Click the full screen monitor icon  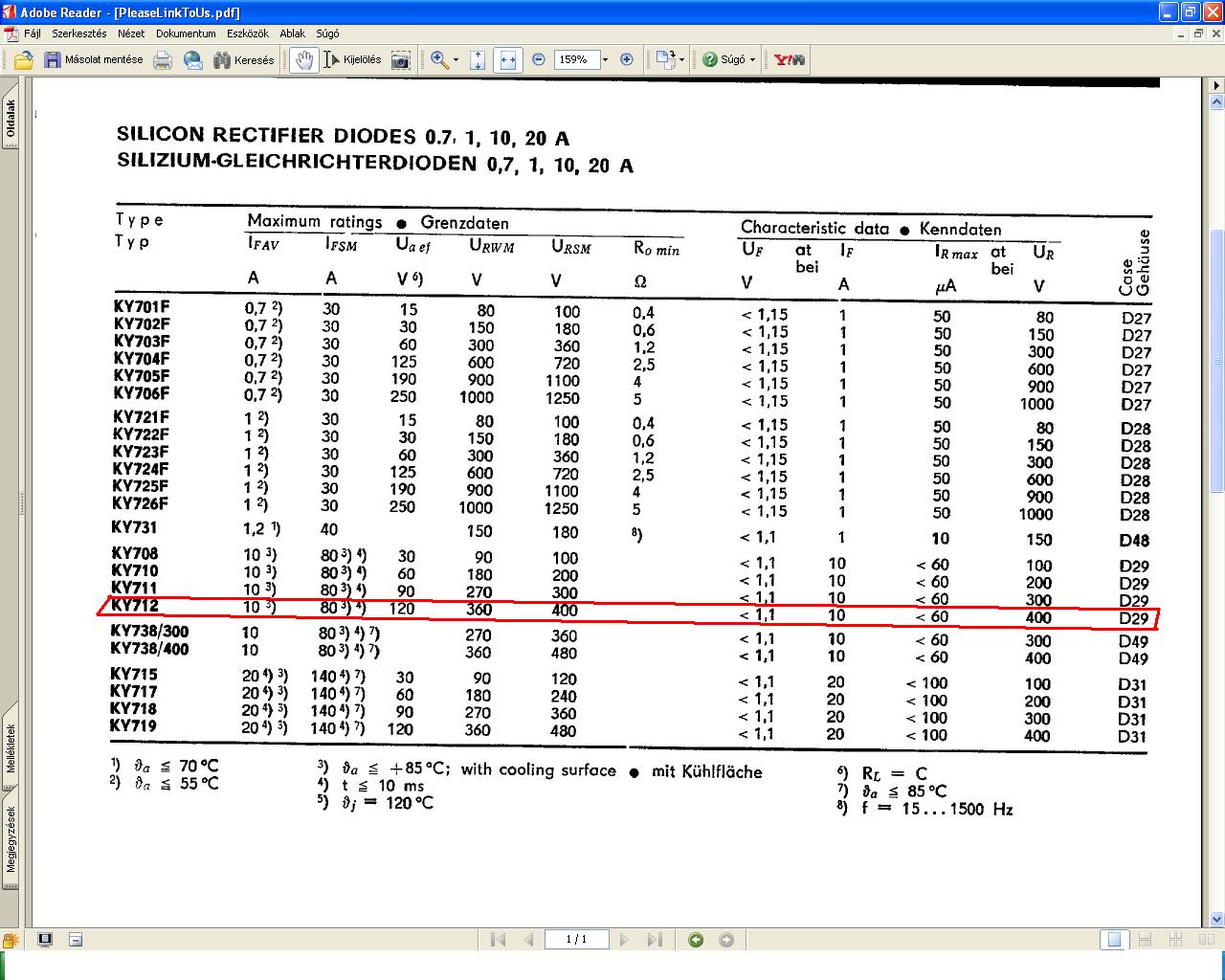pyautogui.click(x=44, y=940)
